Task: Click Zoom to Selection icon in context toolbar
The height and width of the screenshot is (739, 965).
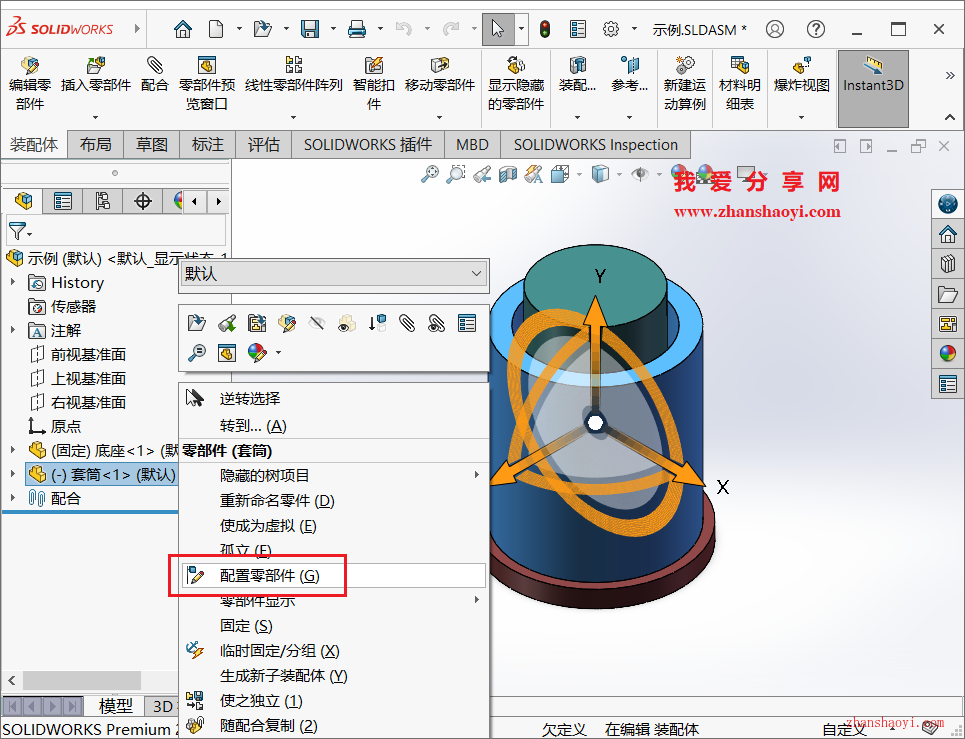Action: [196, 353]
